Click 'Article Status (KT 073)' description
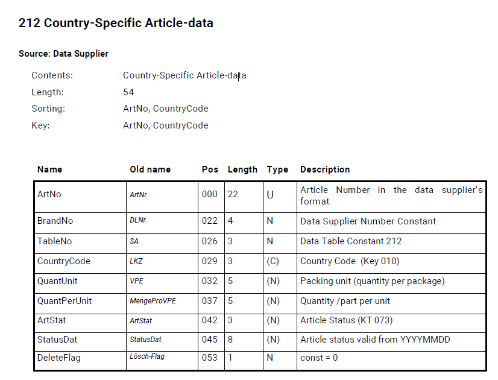Image resolution: width=498 pixels, height=380 pixels. pyautogui.click(x=346, y=320)
